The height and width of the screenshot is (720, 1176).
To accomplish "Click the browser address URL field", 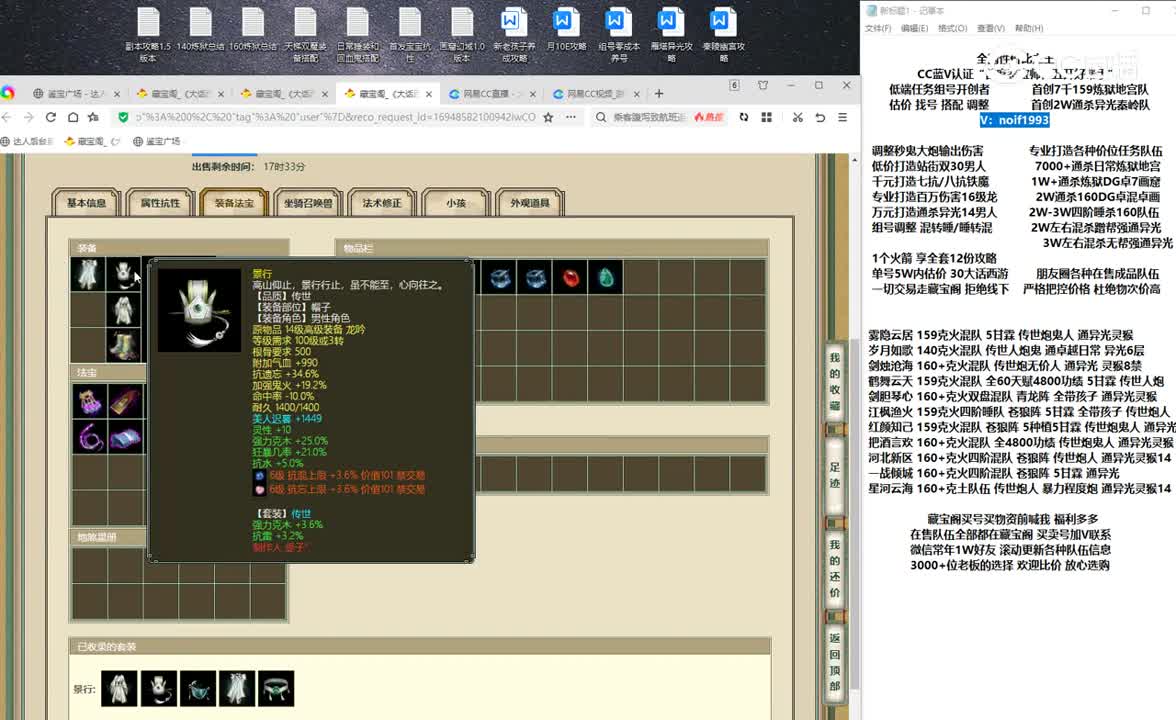I will (x=335, y=117).
